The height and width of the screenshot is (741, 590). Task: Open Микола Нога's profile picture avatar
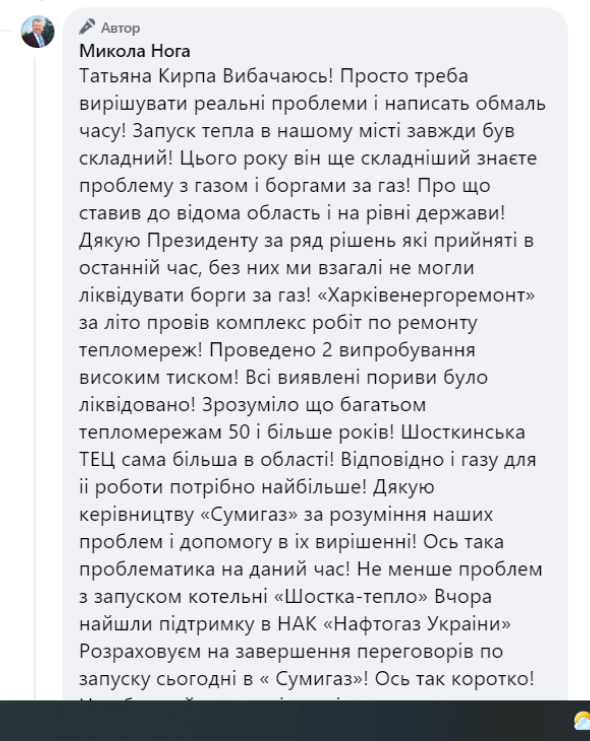tap(37, 32)
